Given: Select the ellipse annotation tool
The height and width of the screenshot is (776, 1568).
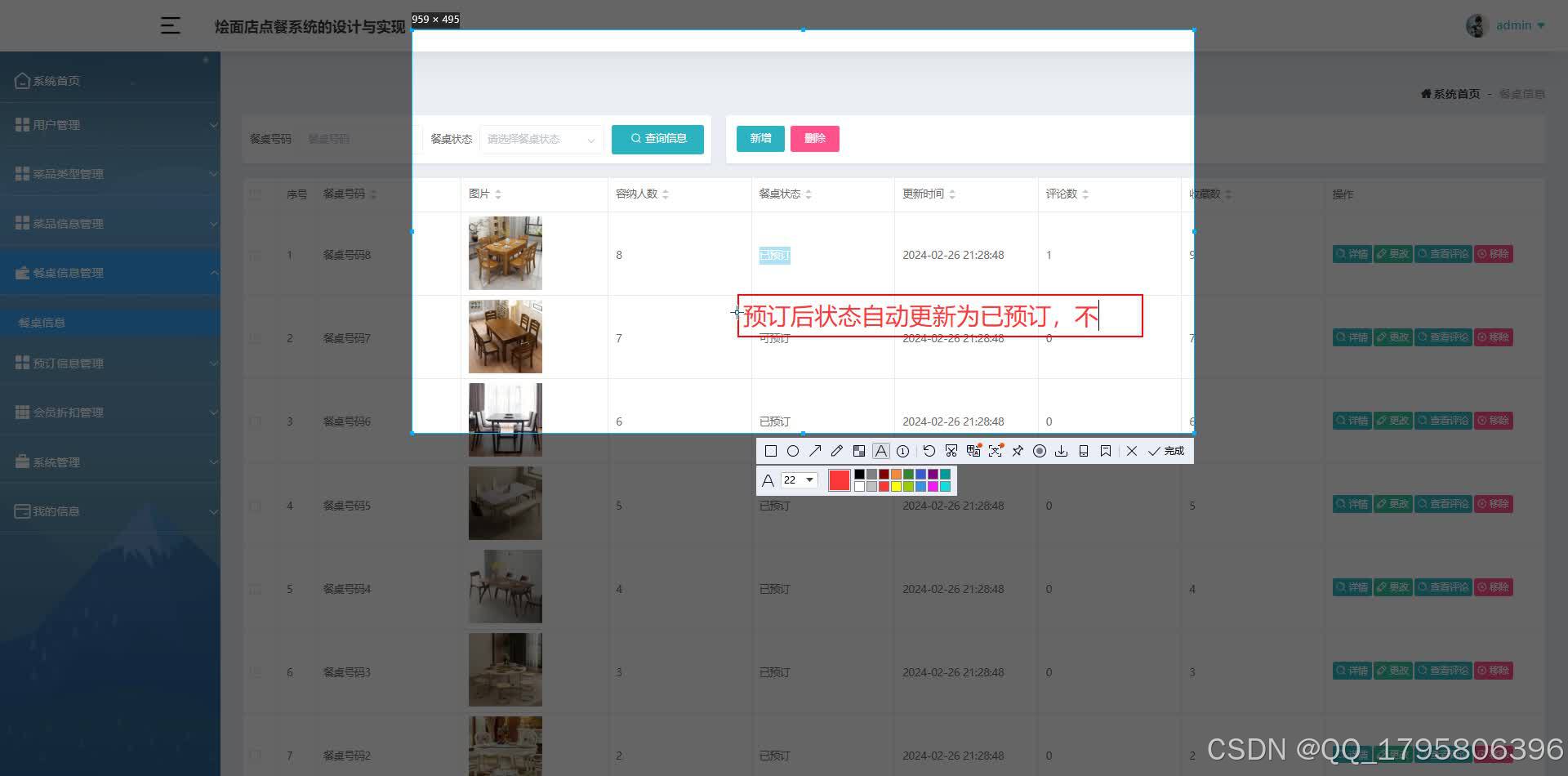Looking at the screenshot, I should tap(792, 451).
